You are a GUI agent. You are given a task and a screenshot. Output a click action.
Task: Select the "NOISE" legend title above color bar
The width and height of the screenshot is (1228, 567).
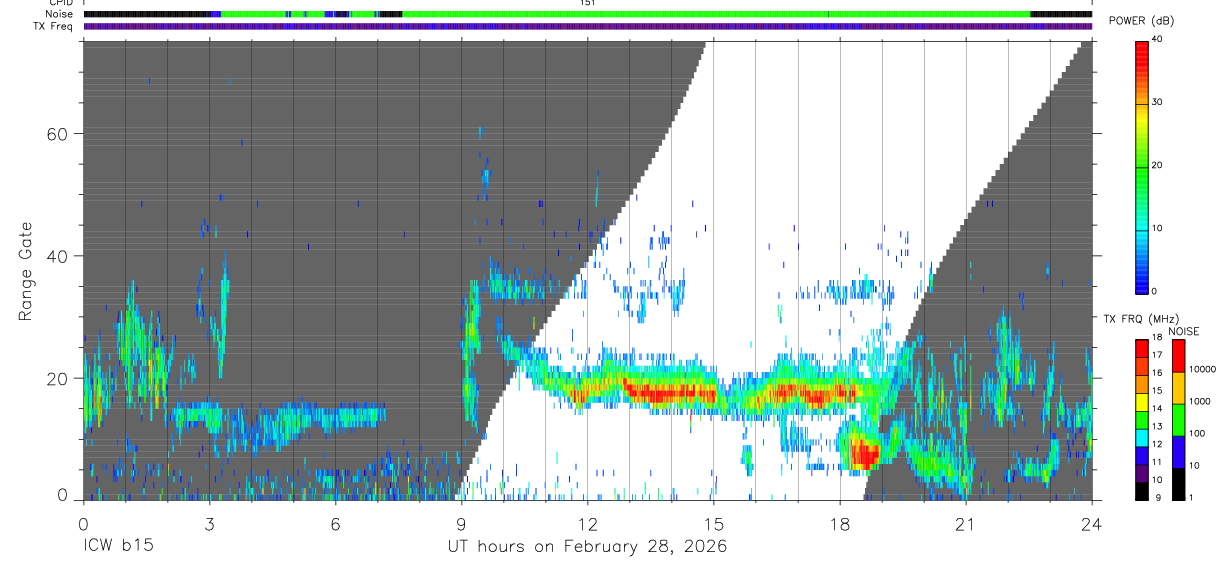point(1184,331)
